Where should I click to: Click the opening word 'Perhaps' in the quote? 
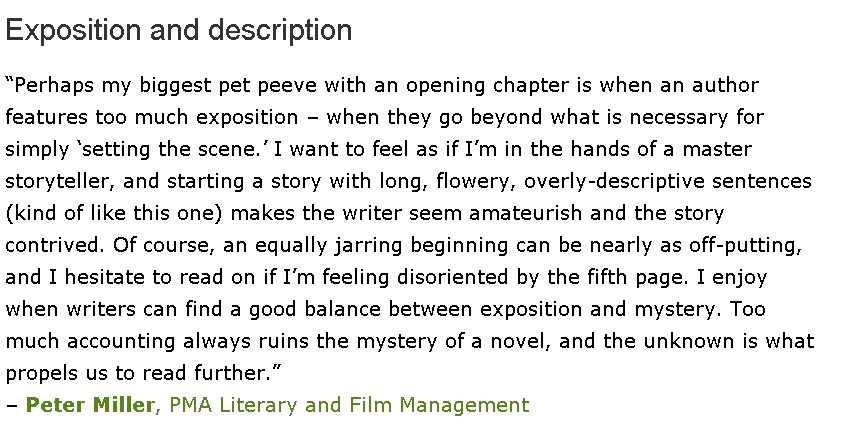coord(52,85)
